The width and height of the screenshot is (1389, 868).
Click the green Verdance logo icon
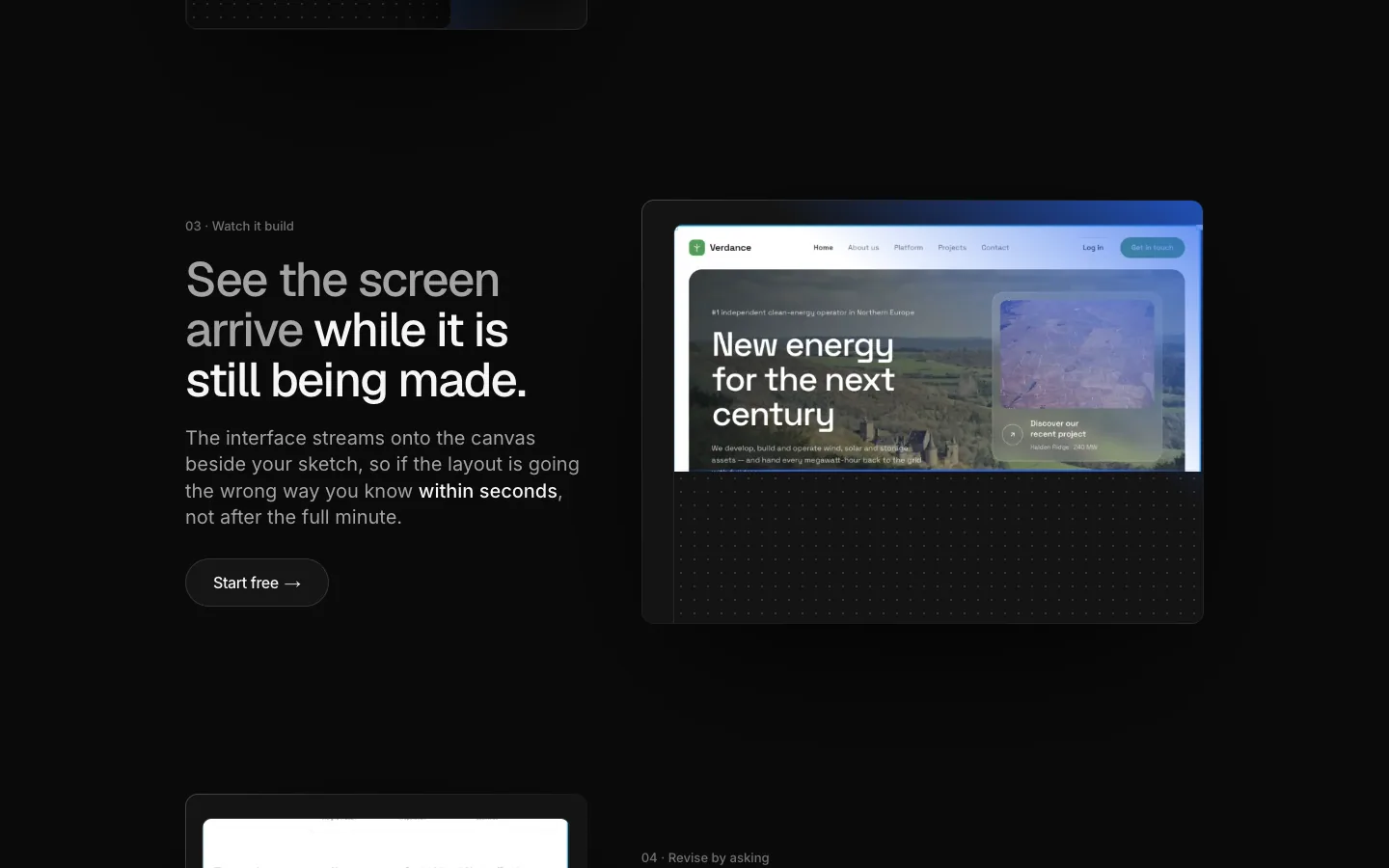tap(696, 248)
